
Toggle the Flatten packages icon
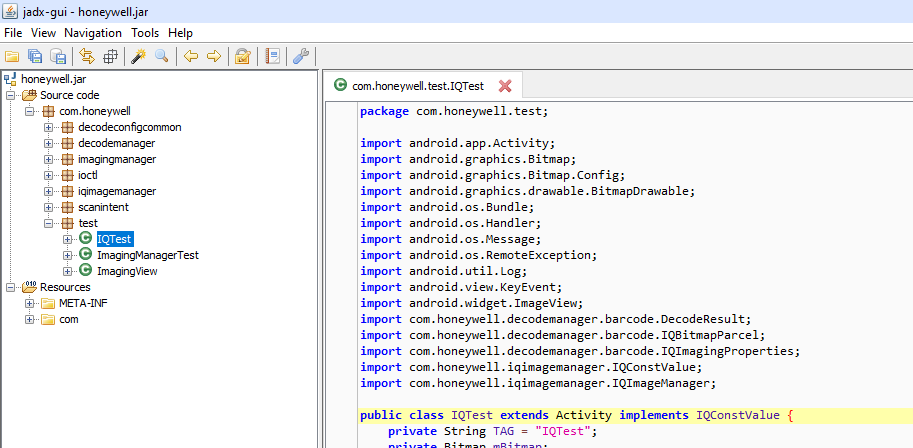[x=110, y=56]
